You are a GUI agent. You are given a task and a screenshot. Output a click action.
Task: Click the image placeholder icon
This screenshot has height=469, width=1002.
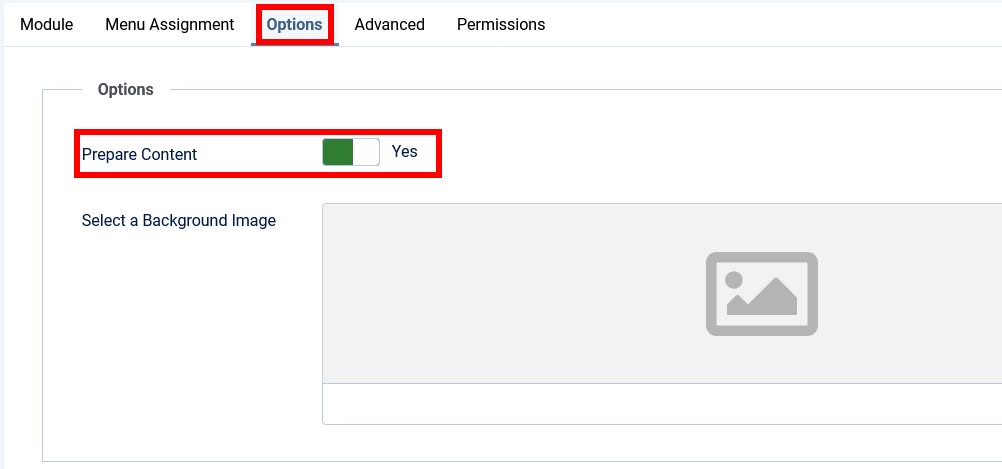click(x=762, y=293)
